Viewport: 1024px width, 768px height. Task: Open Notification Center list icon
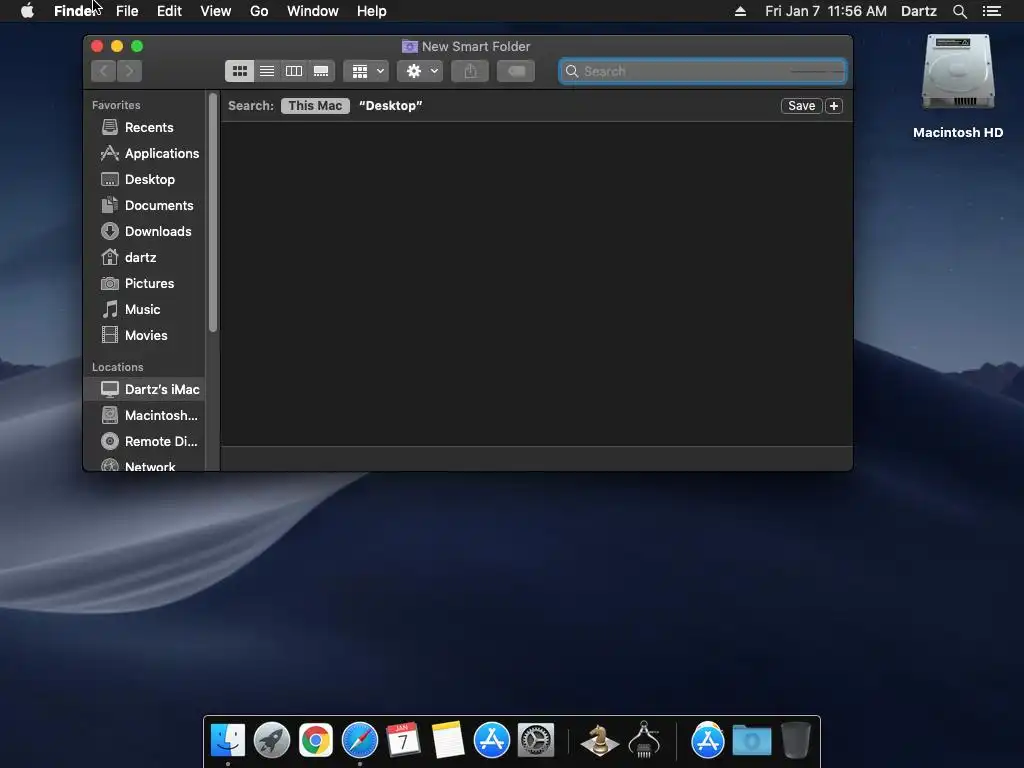(x=991, y=11)
